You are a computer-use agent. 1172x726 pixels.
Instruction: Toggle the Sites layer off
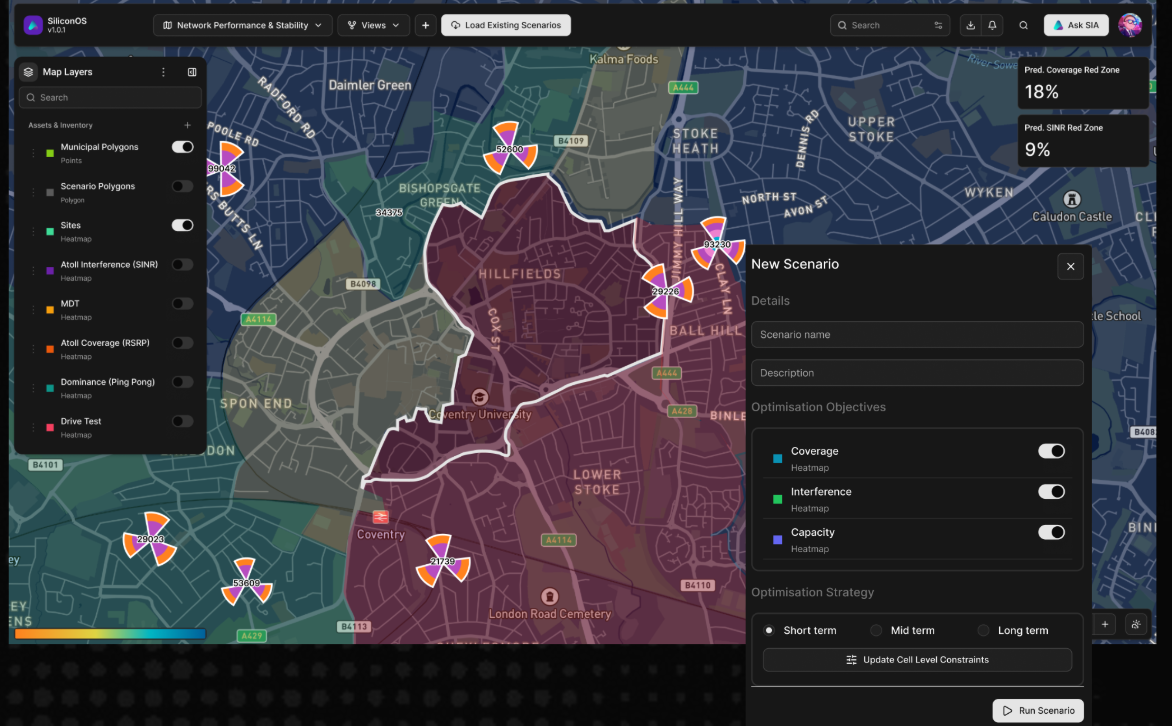[x=182, y=225]
